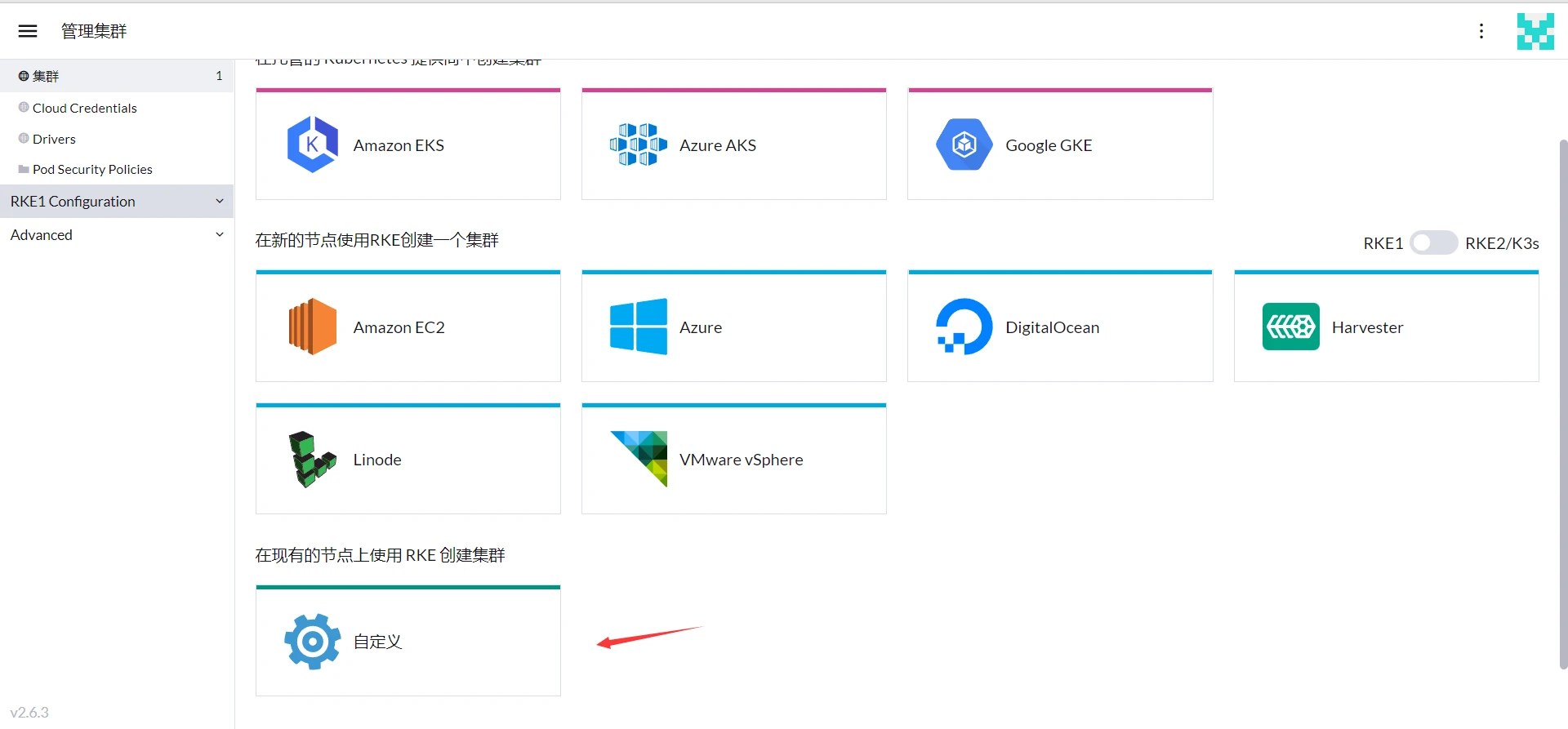Image resolution: width=1568 pixels, height=729 pixels.
Task: Open the RKE1 Configuration menu group
Action: 117,201
